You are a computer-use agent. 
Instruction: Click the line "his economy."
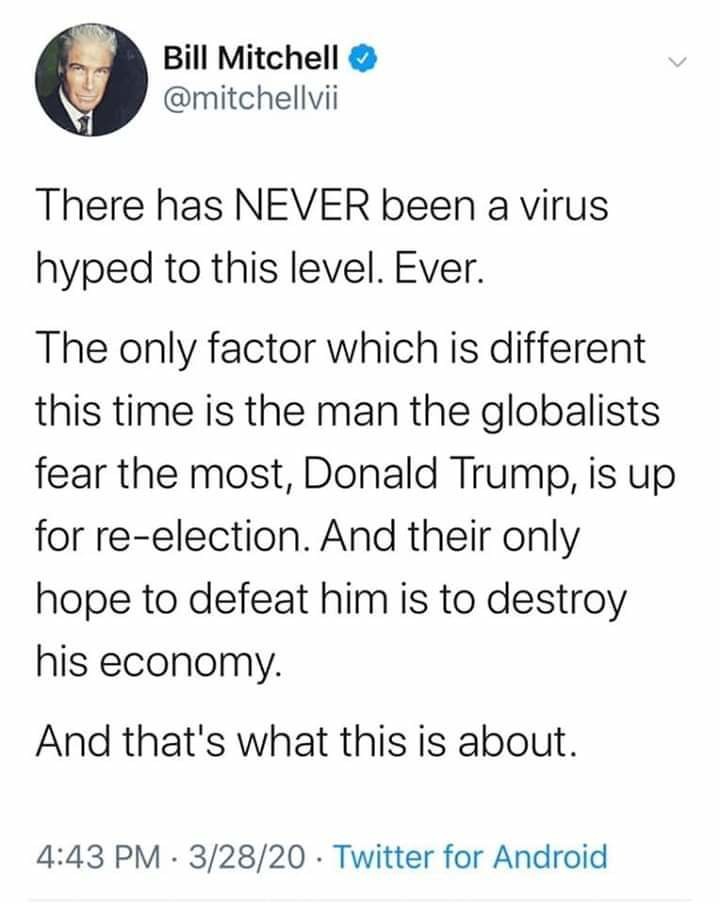click(160, 661)
